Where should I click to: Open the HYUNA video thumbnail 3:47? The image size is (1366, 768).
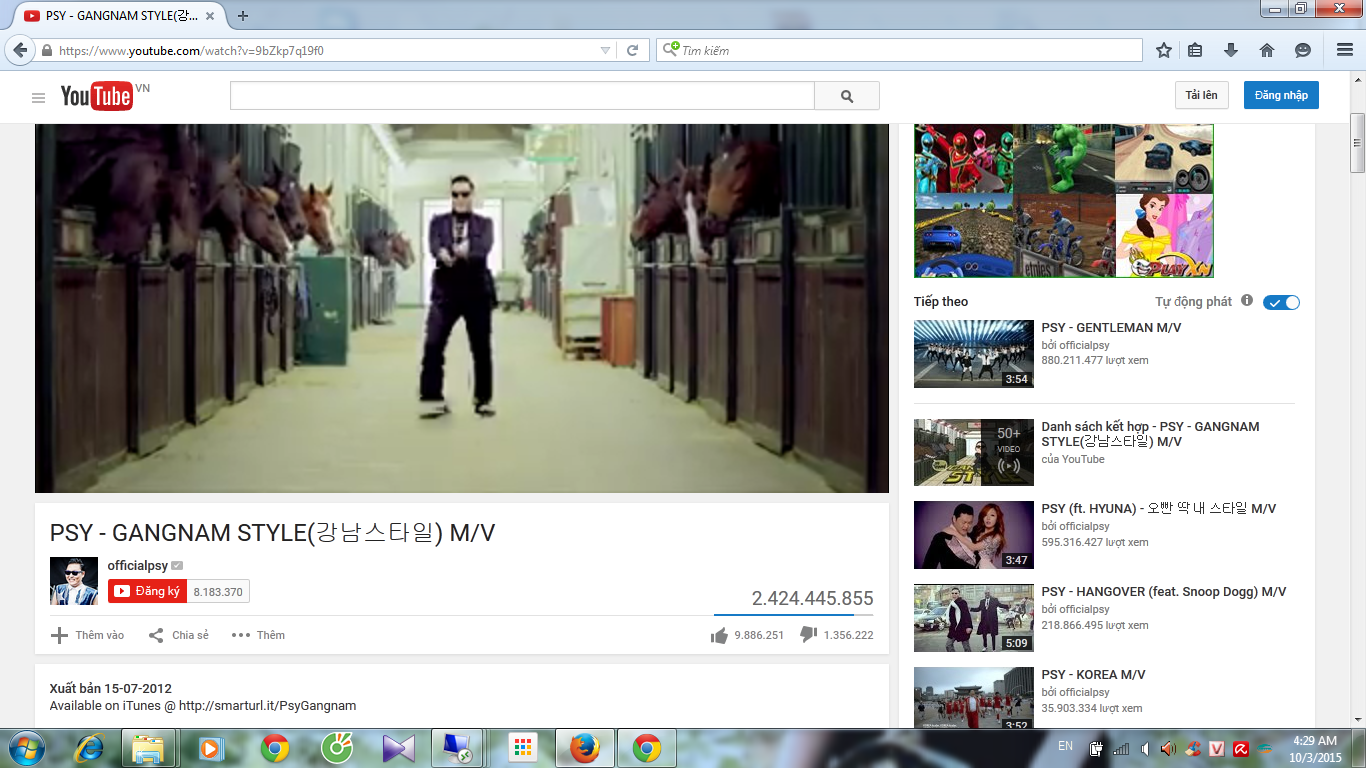click(x=973, y=535)
